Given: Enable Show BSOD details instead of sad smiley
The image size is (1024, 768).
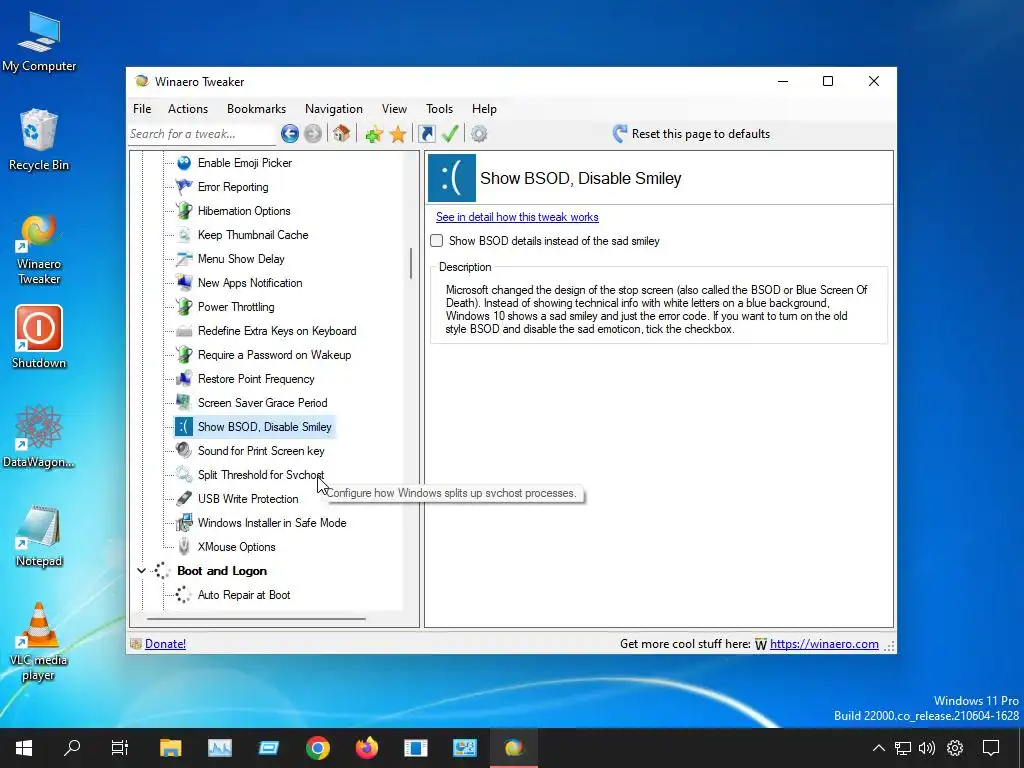Looking at the screenshot, I should [x=436, y=241].
